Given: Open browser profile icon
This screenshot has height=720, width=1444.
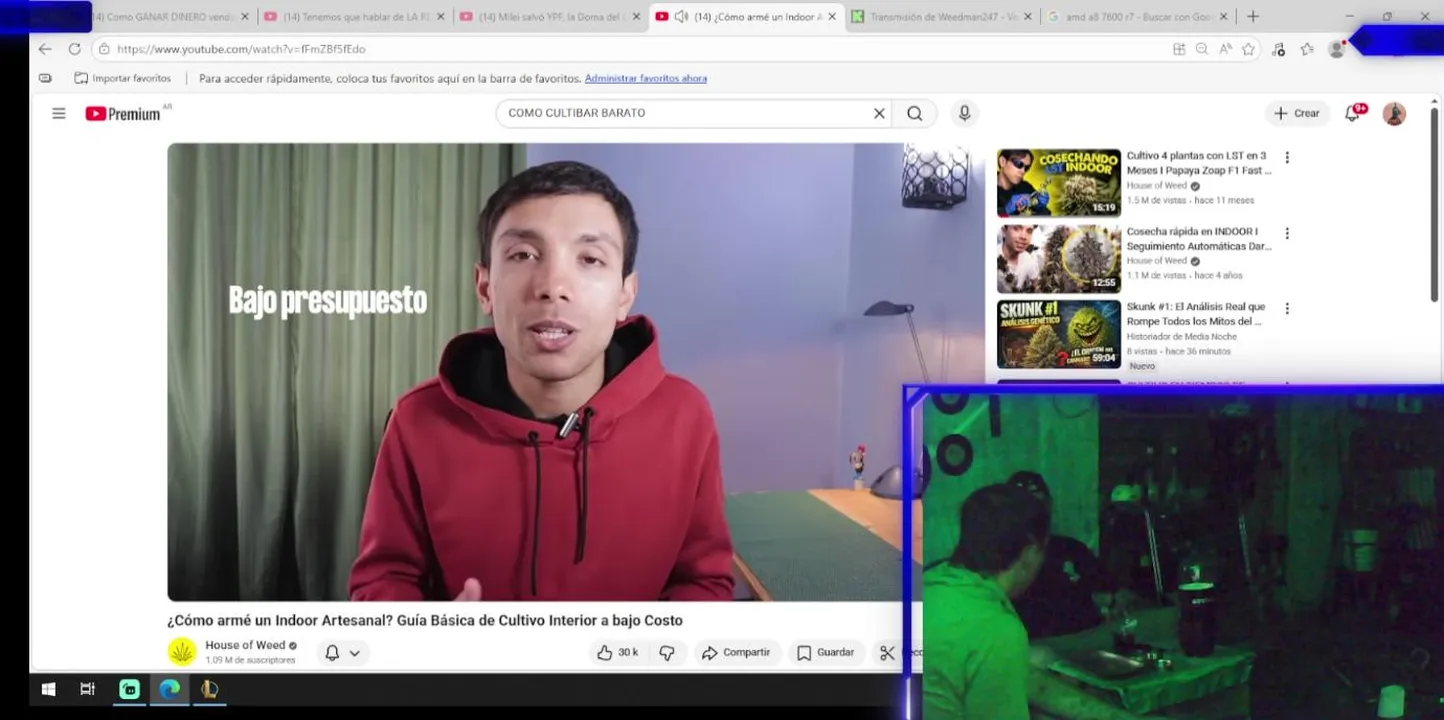Looking at the screenshot, I should 1336,49.
